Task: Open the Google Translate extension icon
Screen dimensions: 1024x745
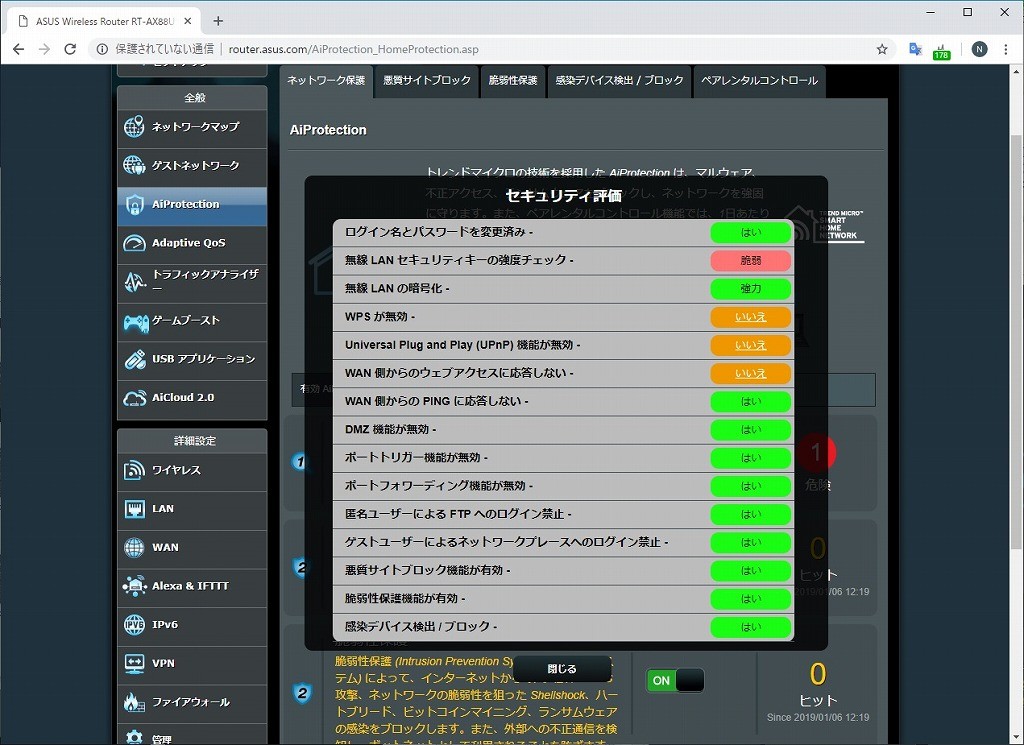Action: 916,49
